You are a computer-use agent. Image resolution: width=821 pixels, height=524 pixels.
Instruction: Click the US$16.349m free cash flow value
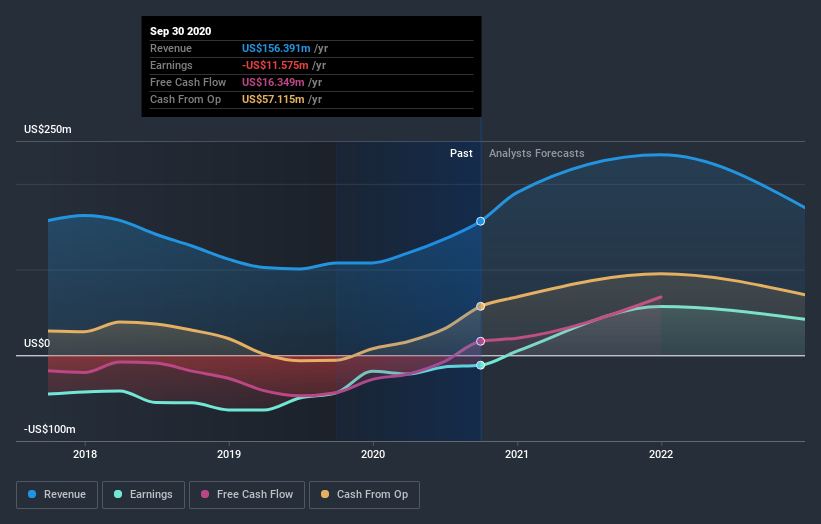273,82
